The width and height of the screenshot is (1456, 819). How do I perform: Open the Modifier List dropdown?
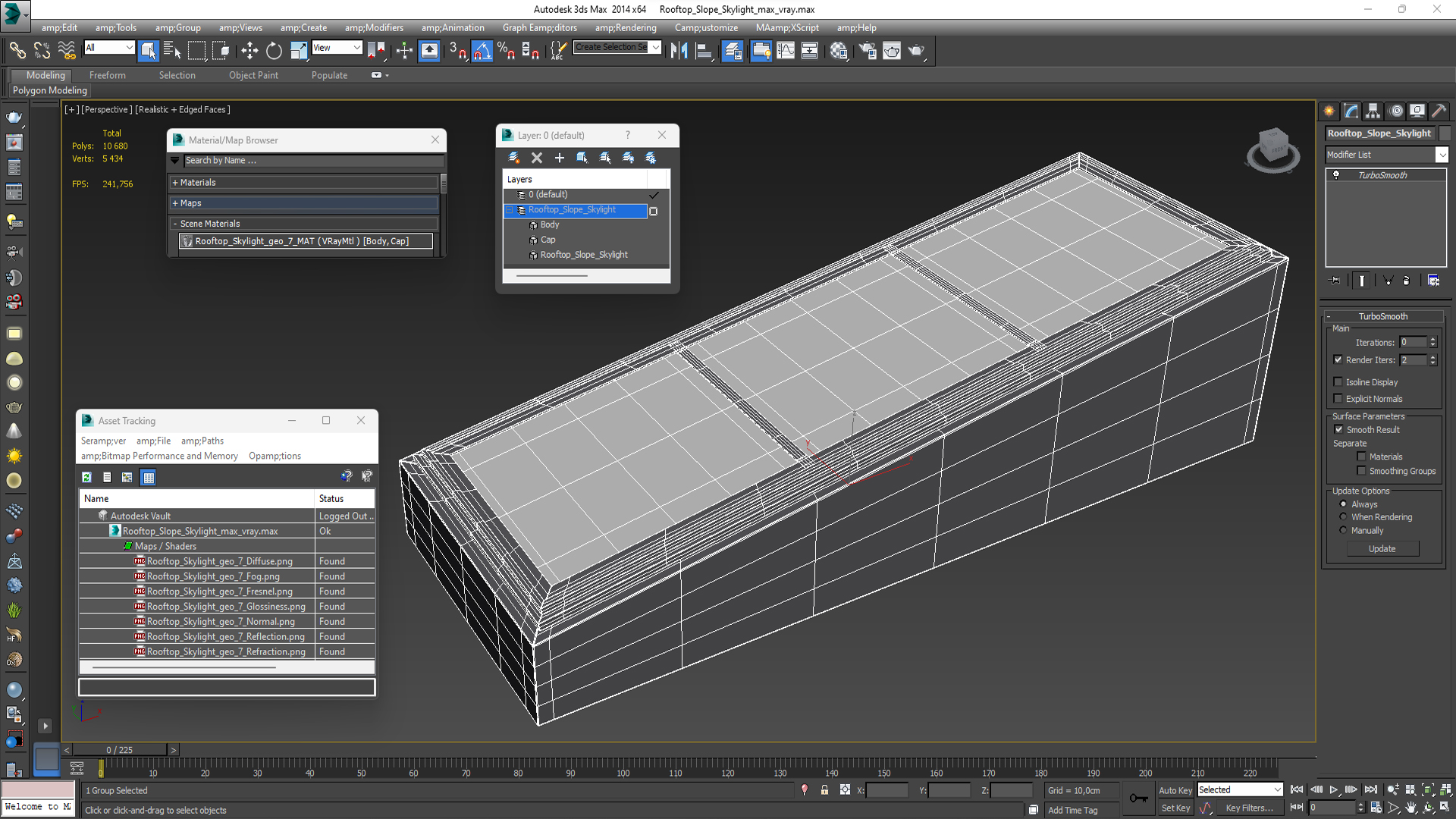tap(1442, 155)
